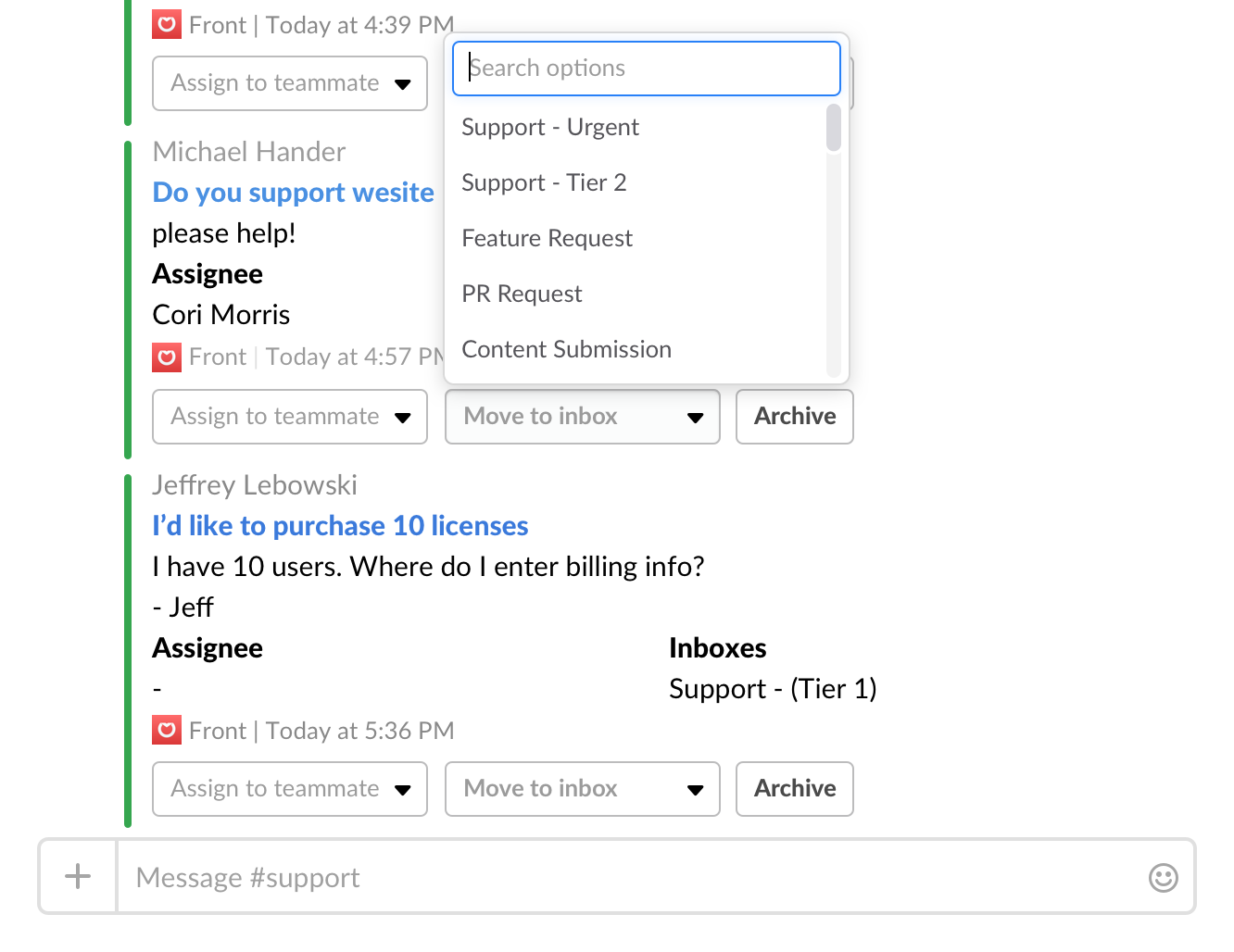
Task: Open the emoji picker in the message field
Action: point(1164,876)
